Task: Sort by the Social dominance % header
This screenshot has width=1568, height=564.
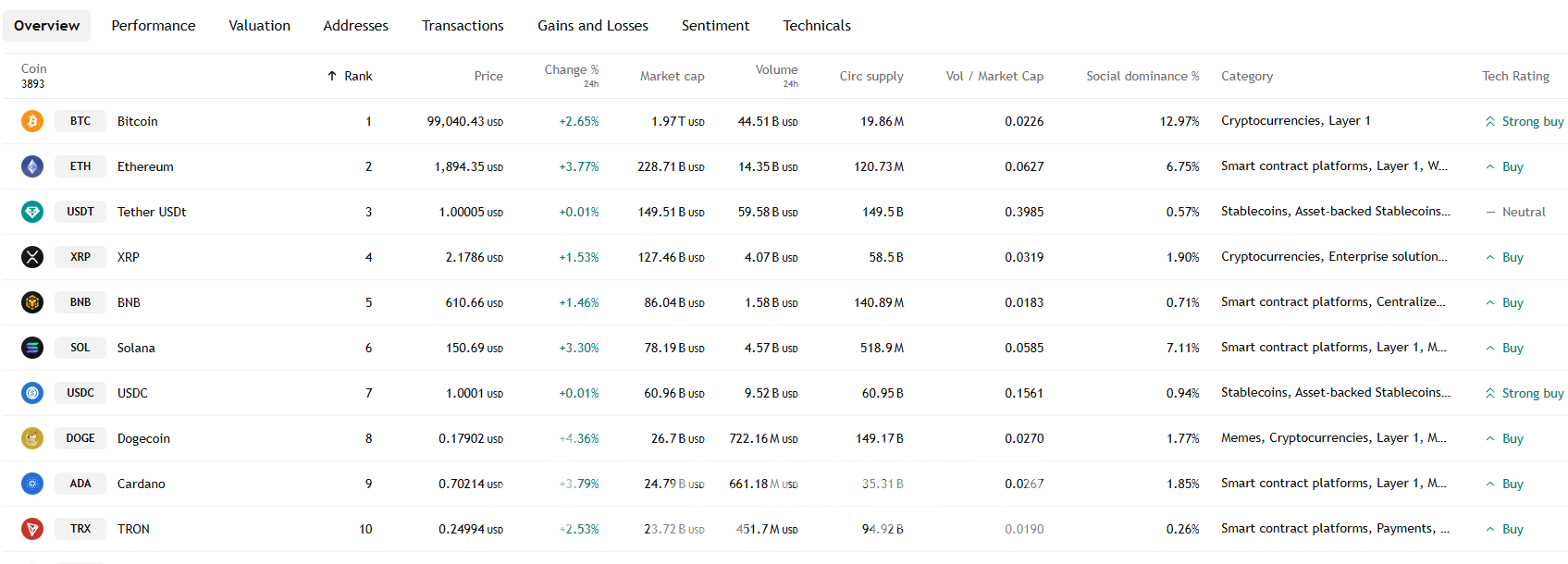Action: click(x=1142, y=76)
